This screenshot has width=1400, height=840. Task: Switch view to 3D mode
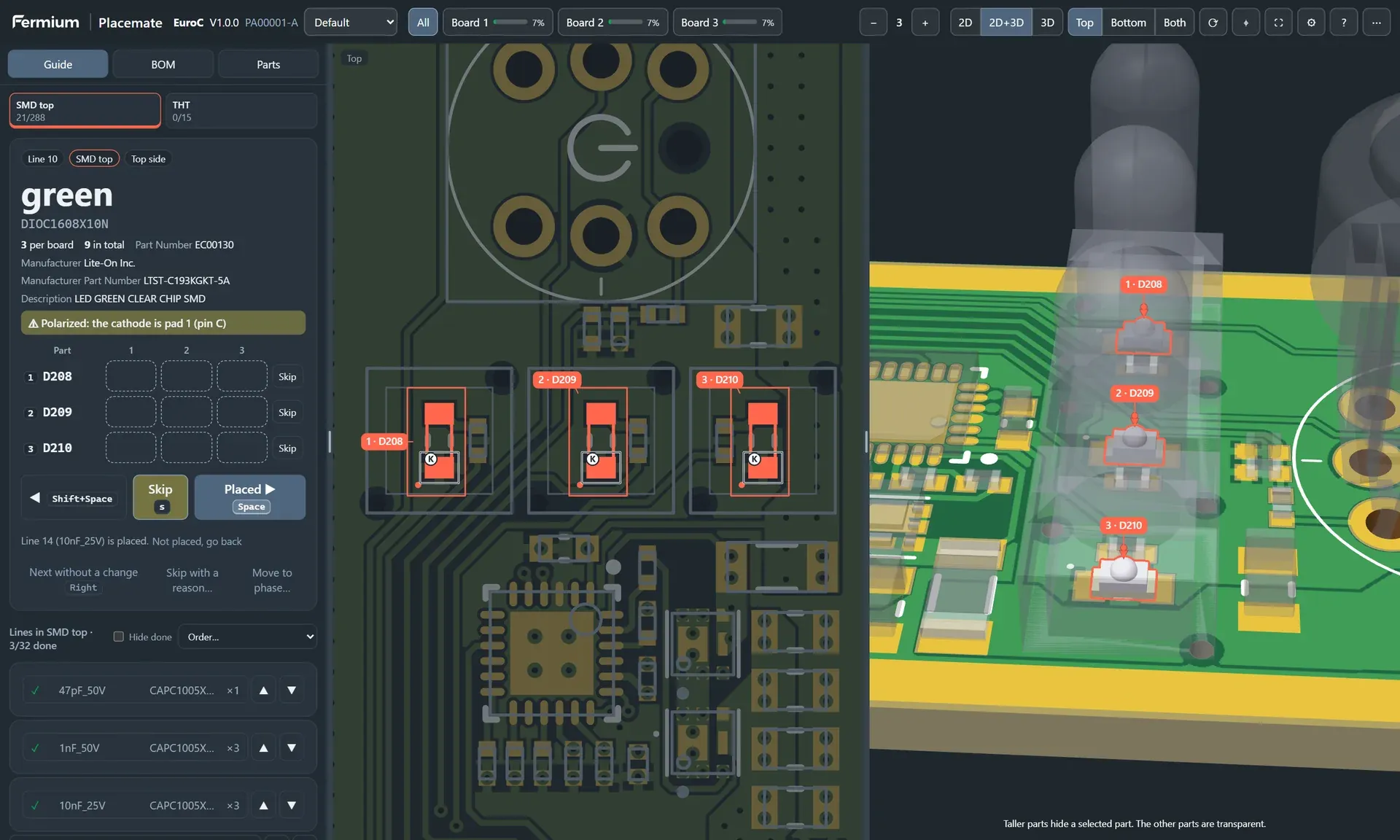[x=1047, y=23]
